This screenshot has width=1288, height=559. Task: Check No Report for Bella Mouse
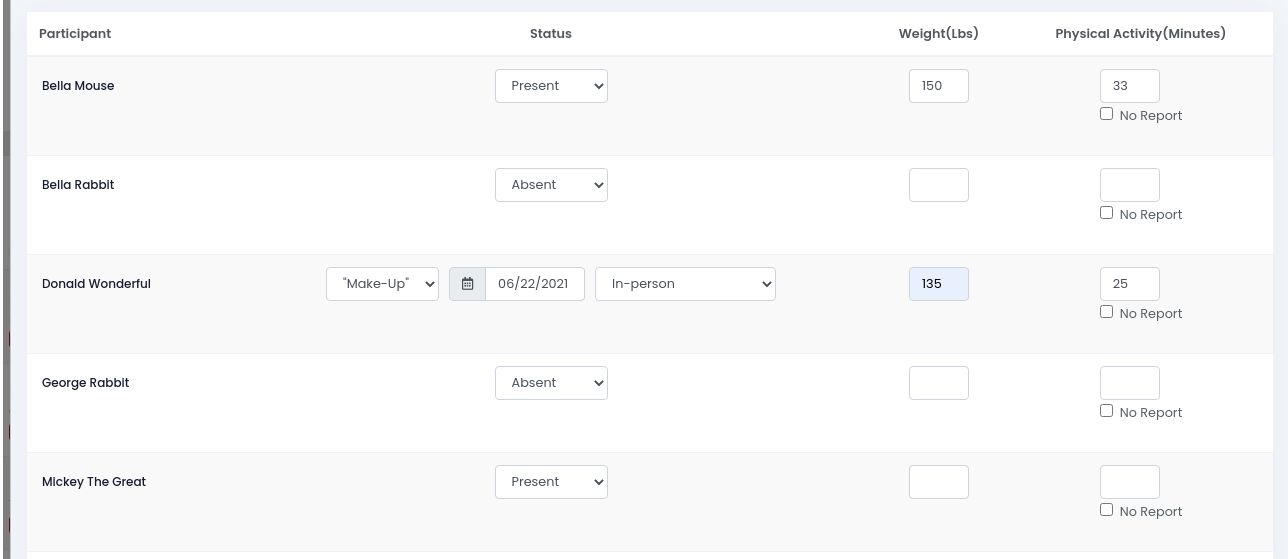click(x=1106, y=114)
